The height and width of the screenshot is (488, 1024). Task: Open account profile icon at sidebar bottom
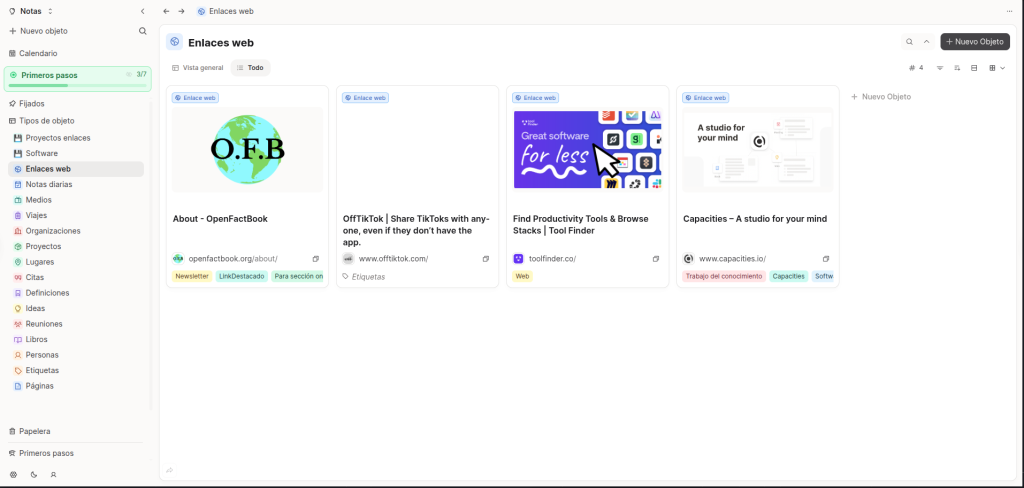53,474
